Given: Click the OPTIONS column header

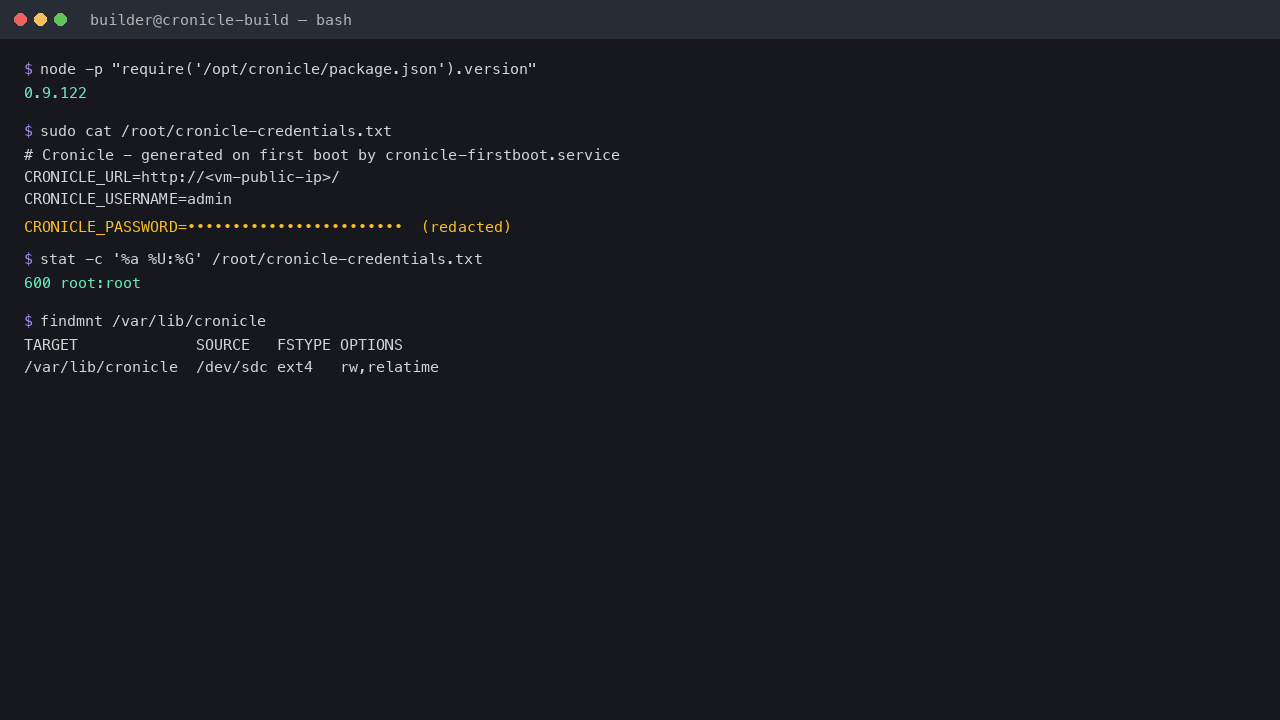Looking at the screenshot, I should coord(371,345).
